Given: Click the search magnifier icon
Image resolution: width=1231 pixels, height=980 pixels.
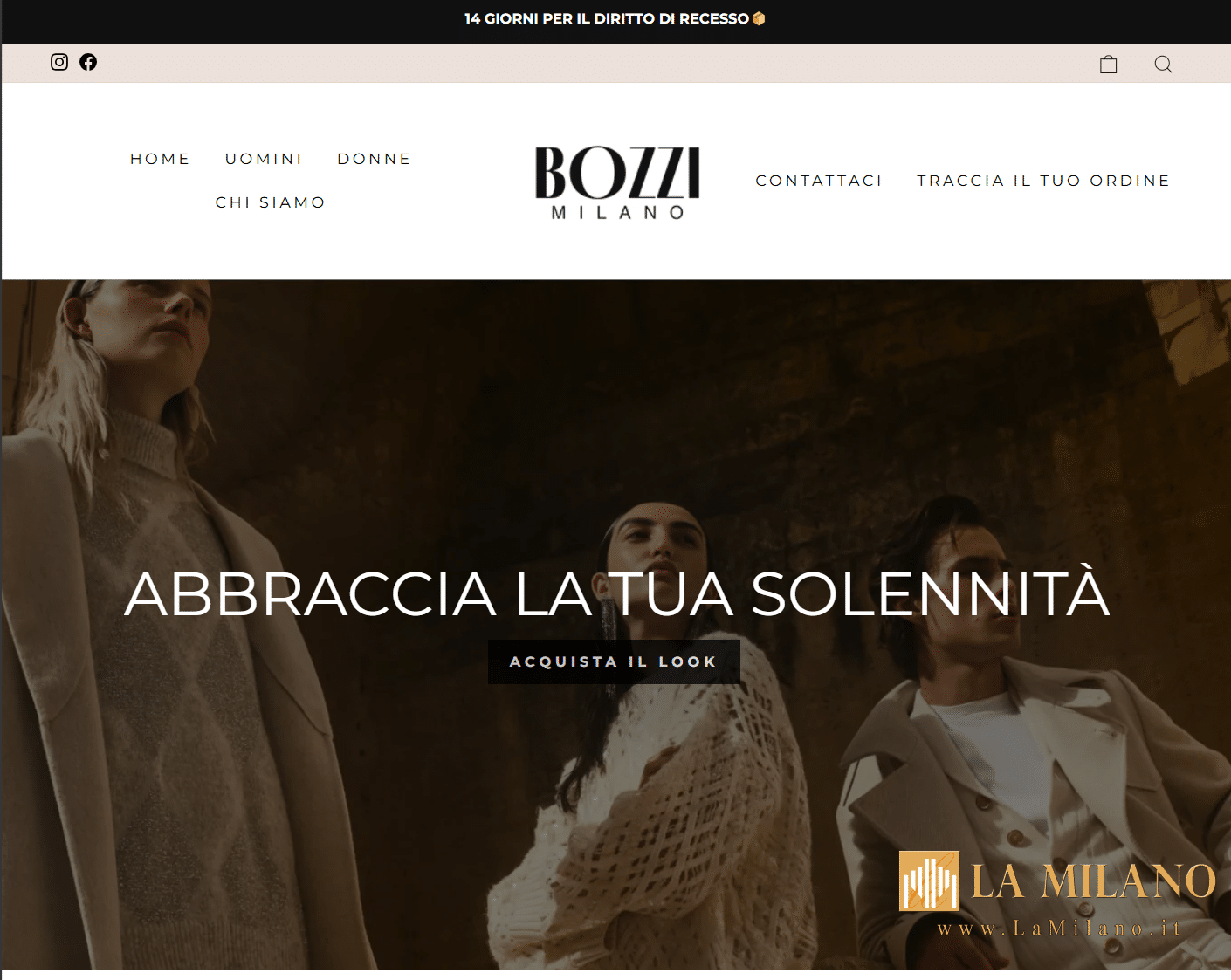Looking at the screenshot, I should click(1163, 64).
